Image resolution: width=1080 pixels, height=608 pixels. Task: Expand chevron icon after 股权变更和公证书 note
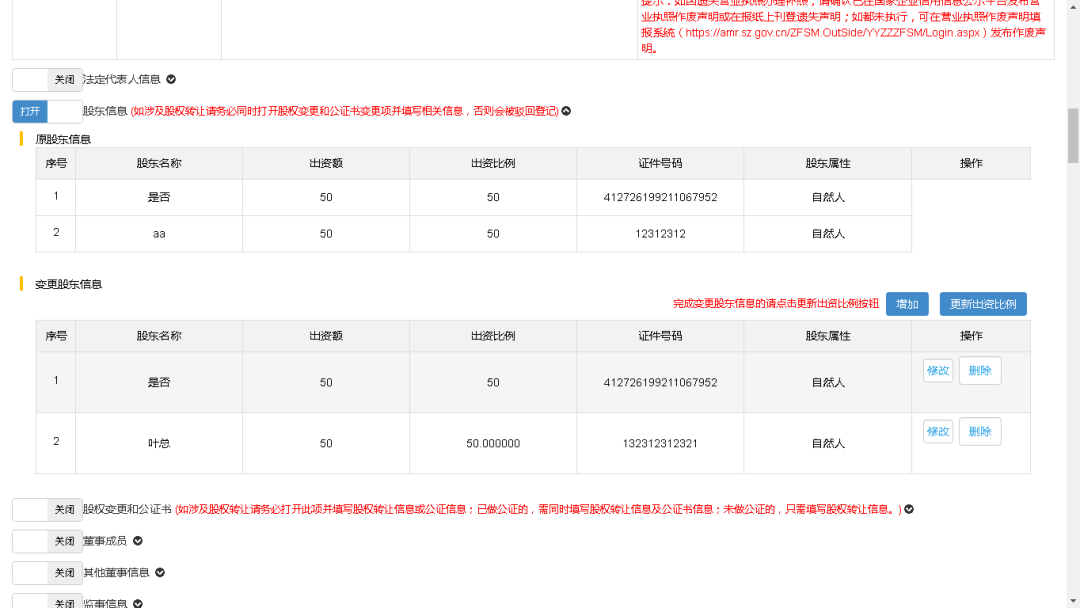point(909,509)
